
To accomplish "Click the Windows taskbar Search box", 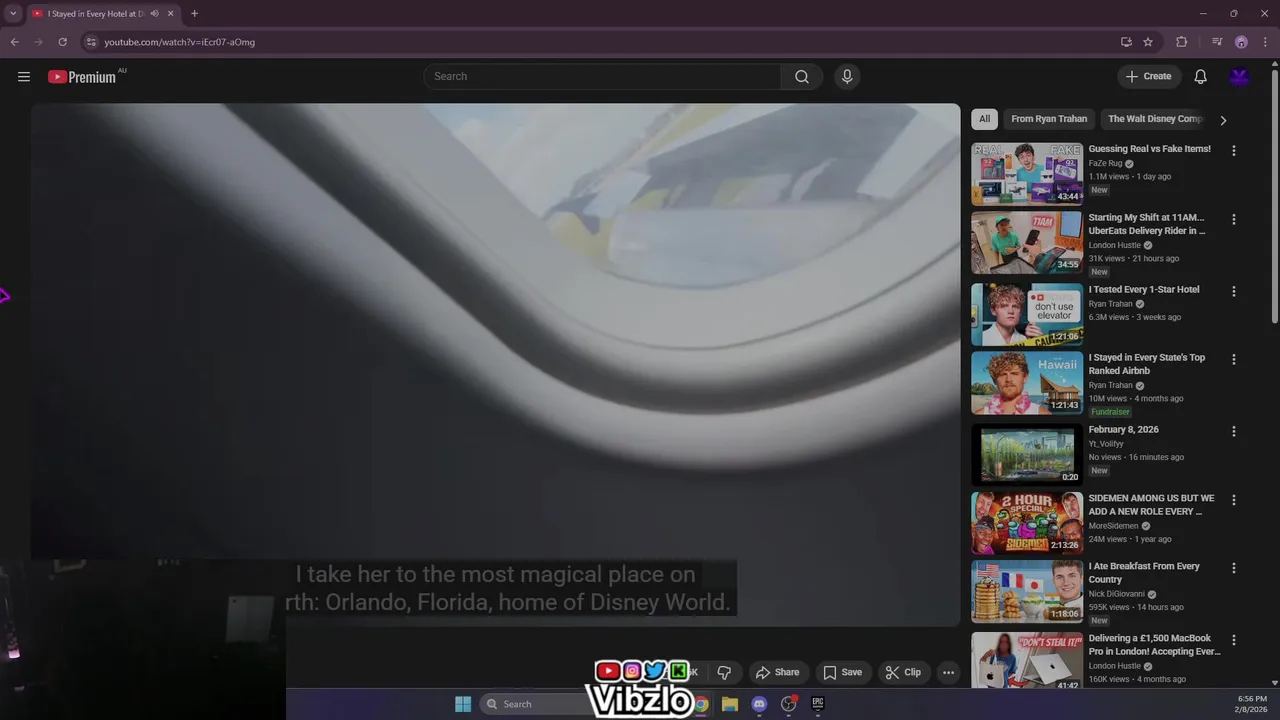I will (x=536, y=704).
